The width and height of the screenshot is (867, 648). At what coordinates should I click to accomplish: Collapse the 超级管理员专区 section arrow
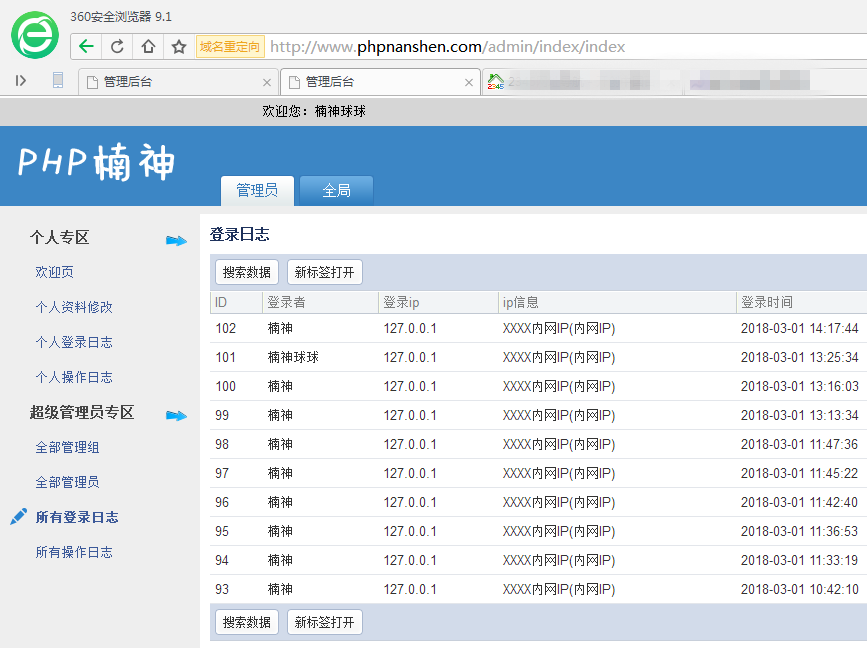pyautogui.click(x=176, y=415)
